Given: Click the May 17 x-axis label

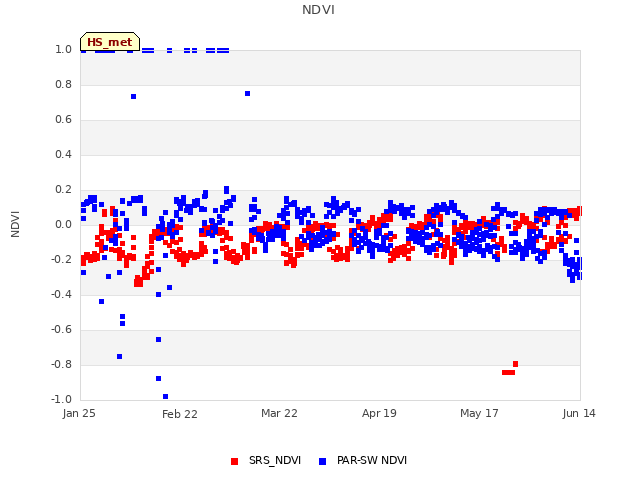Looking at the screenshot, I should point(479,413).
